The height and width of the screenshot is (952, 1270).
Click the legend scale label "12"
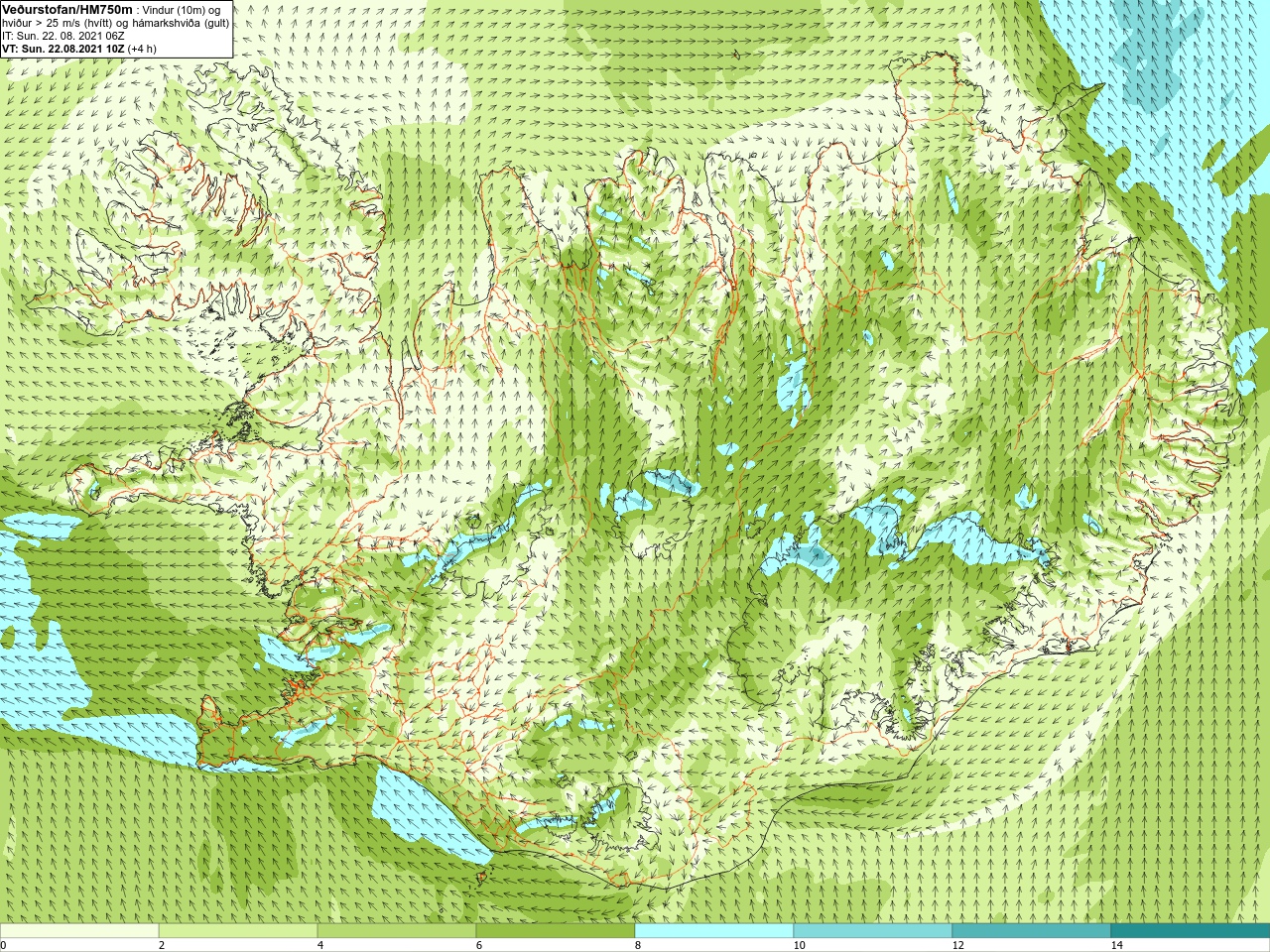click(957, 945)
